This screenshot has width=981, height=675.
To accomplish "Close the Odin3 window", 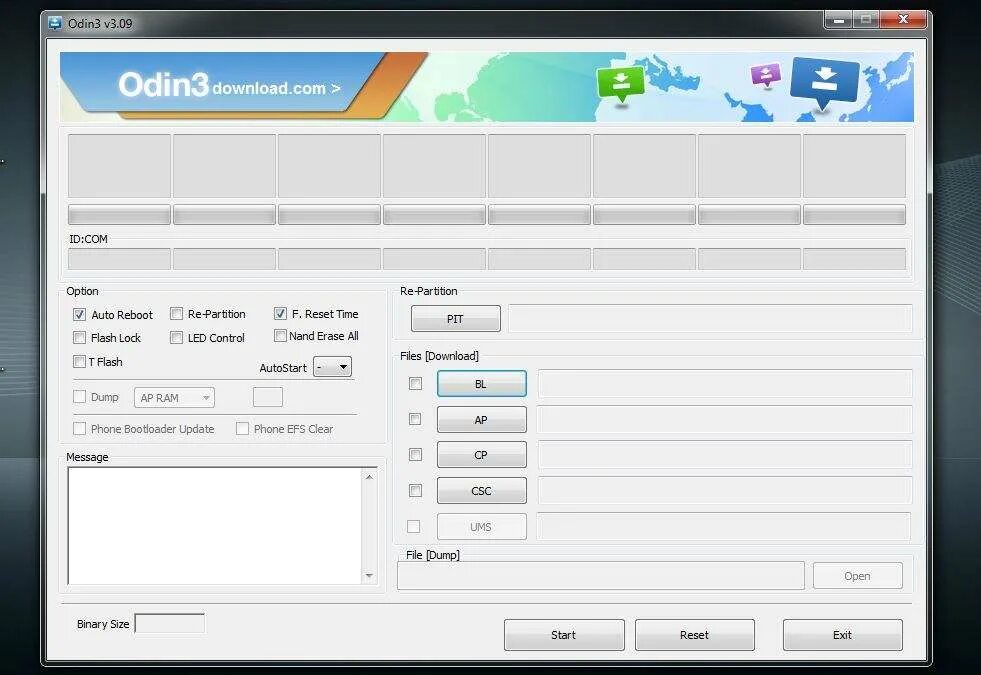I will (903, 19).
